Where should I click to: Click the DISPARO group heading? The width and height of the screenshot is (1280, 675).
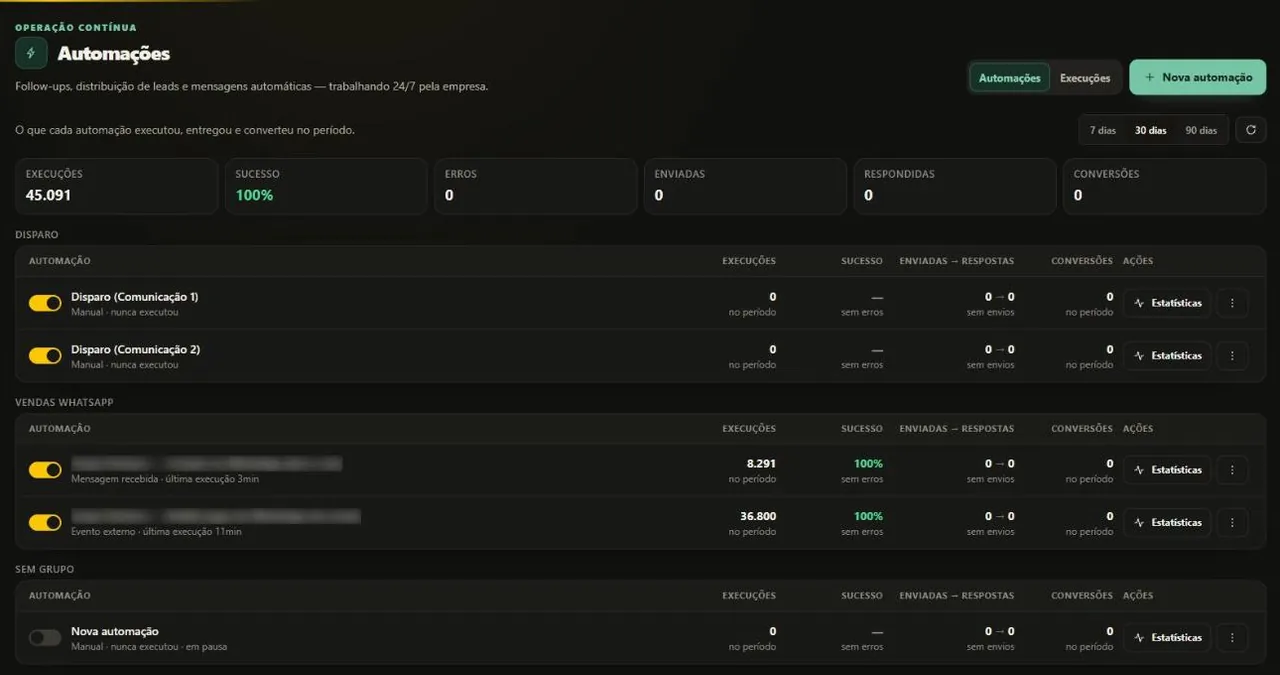tap(37, 235)
